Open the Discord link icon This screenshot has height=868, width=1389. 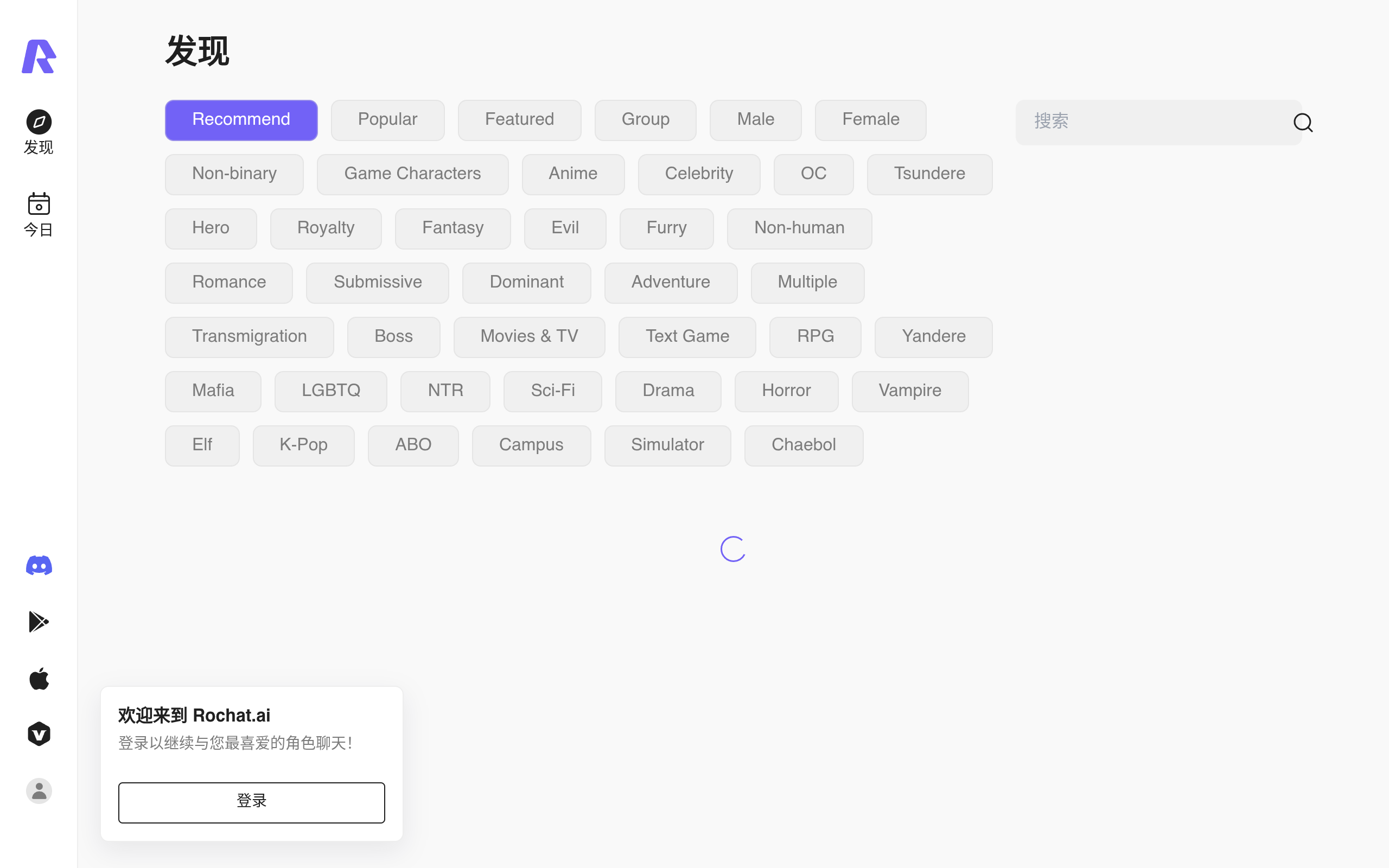(39, 565)
